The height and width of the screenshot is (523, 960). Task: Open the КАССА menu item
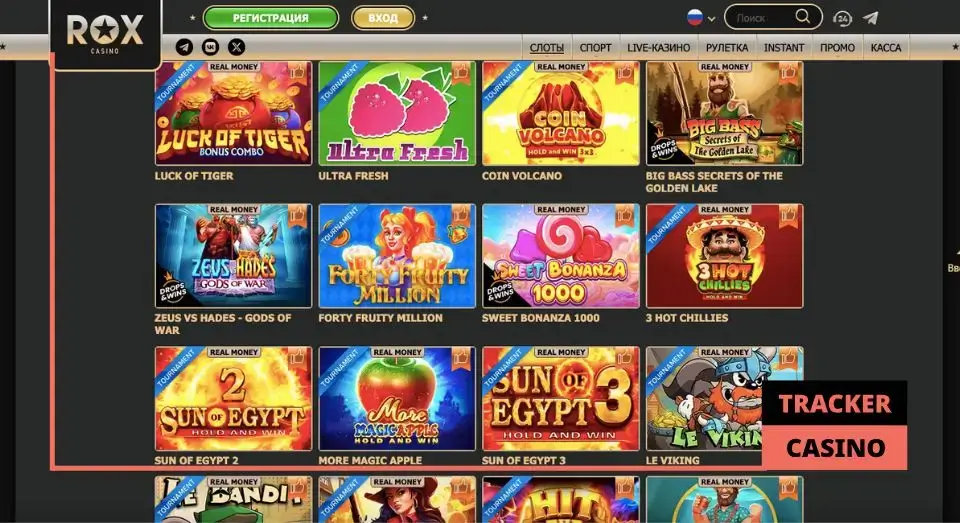click(885, 48)
